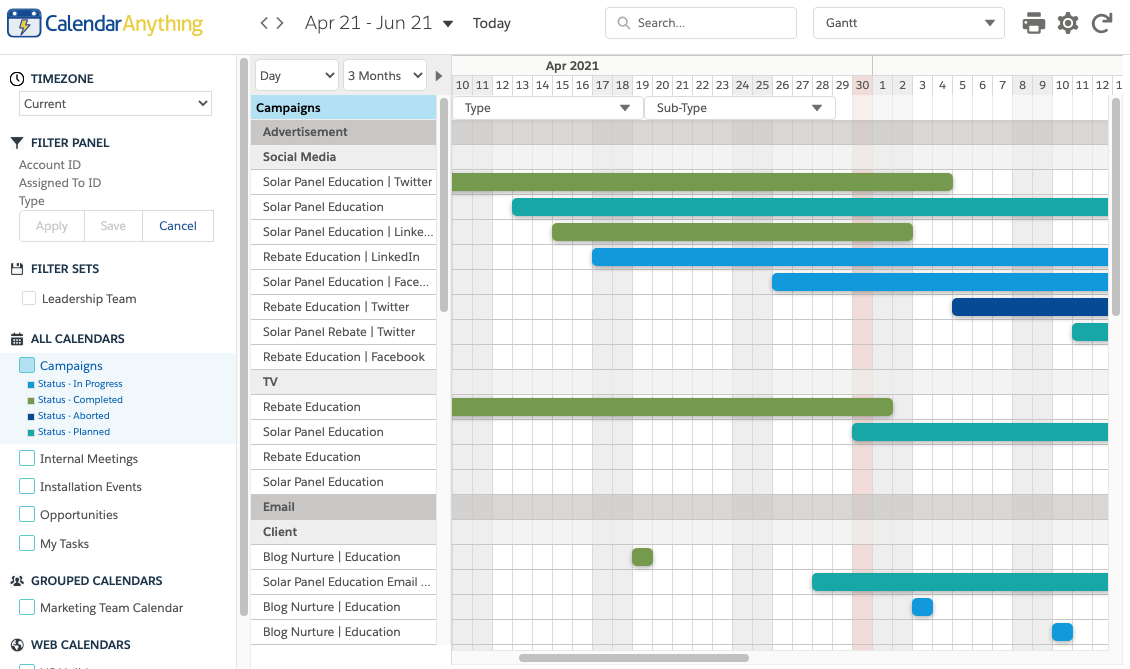Screen dimensions: 1130x669
Task: Check the Internal Meetings calendar
Action: pyautogui.click(x=27, y=459)
